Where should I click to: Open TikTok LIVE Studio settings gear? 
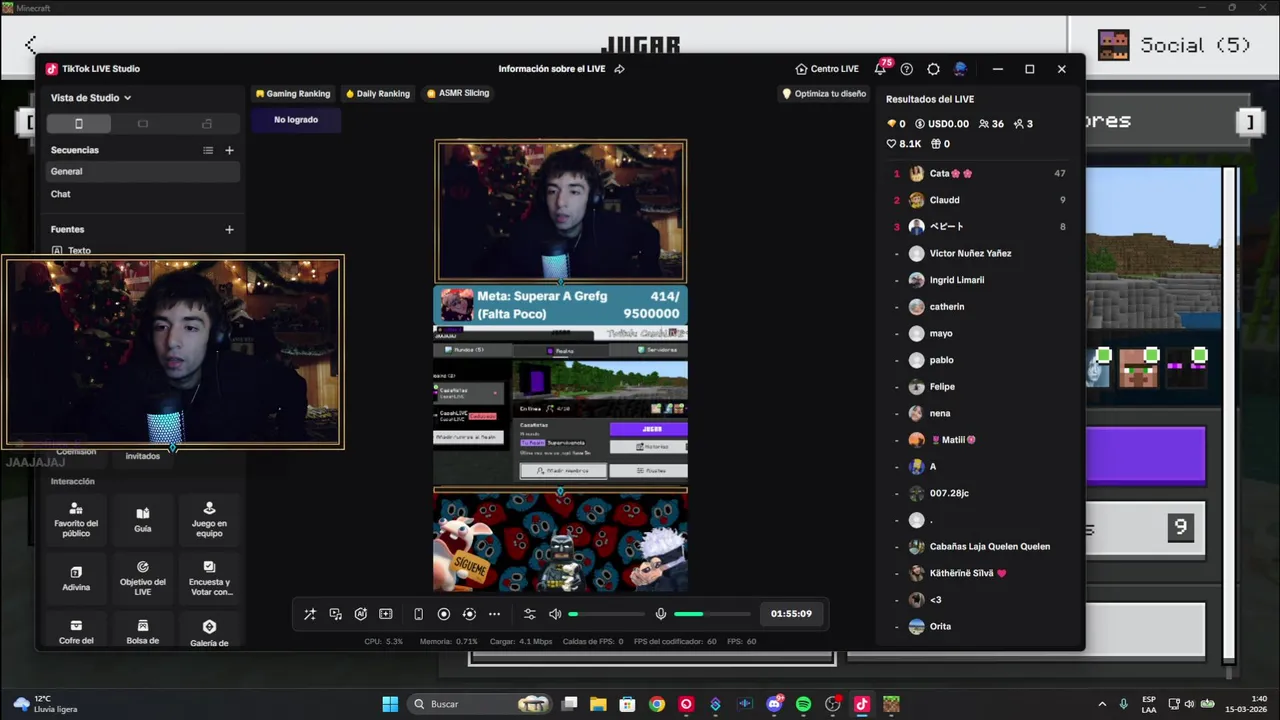click(x=933, y=69)
